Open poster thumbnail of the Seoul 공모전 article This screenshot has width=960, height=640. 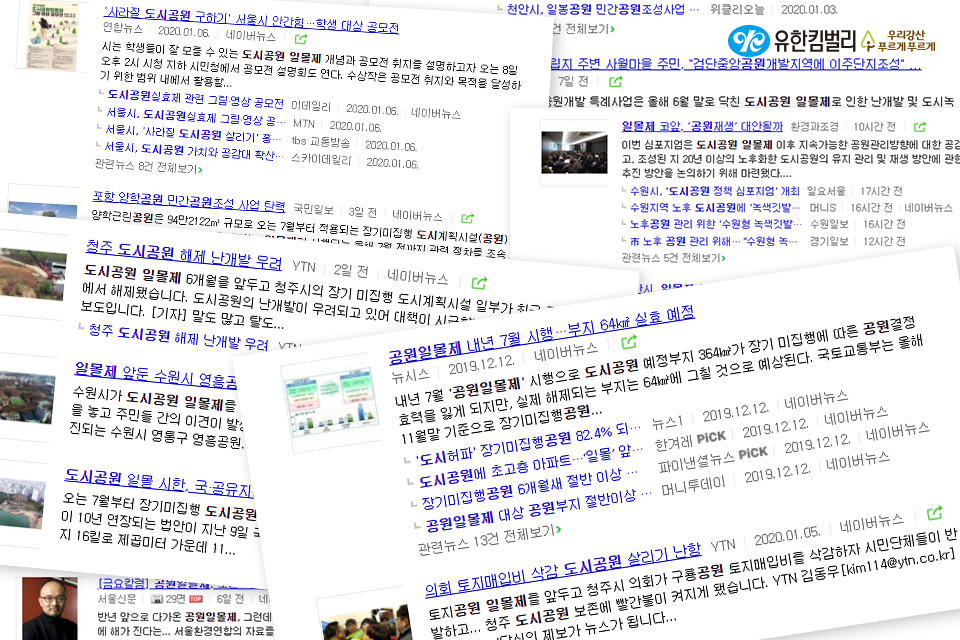(54, 35)
